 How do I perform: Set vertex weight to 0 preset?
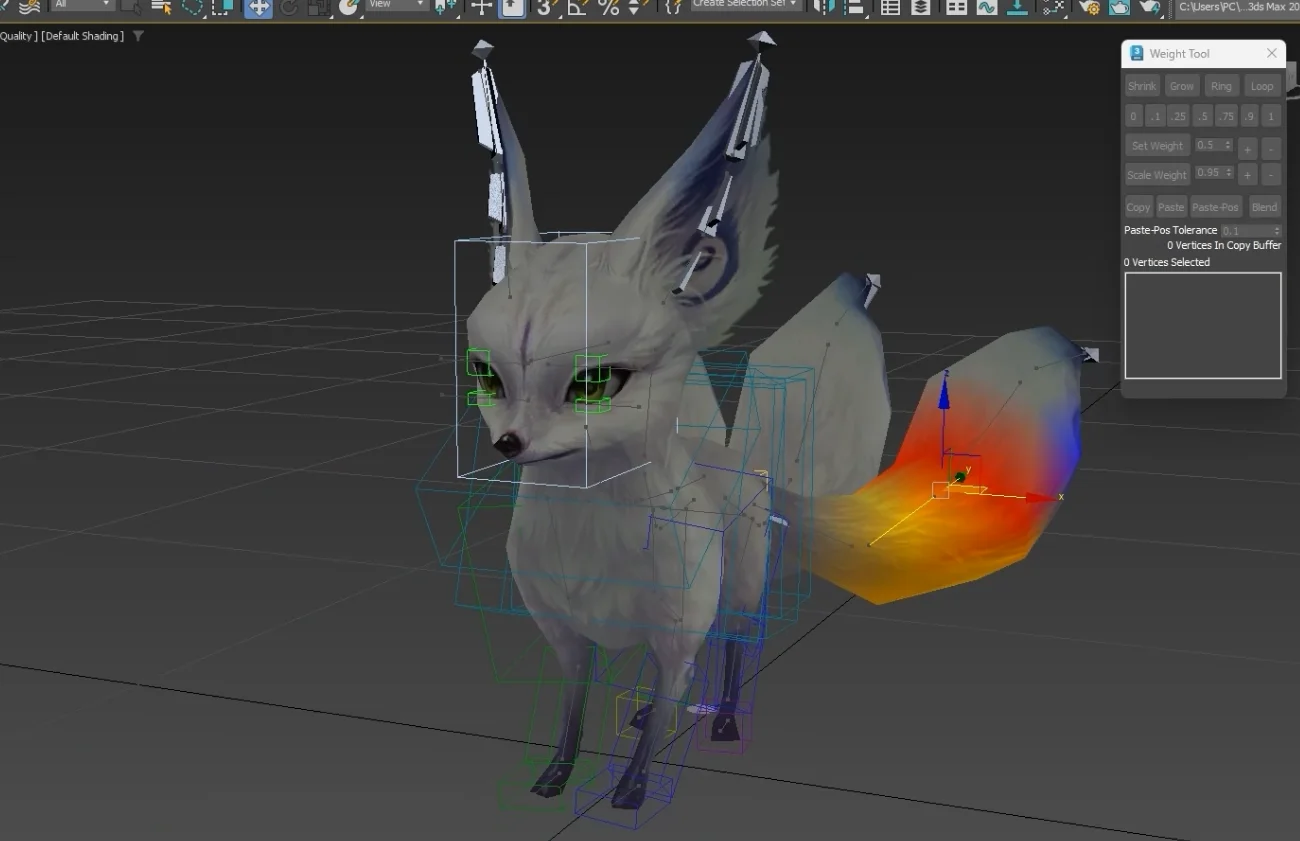tap(1134, 116)
